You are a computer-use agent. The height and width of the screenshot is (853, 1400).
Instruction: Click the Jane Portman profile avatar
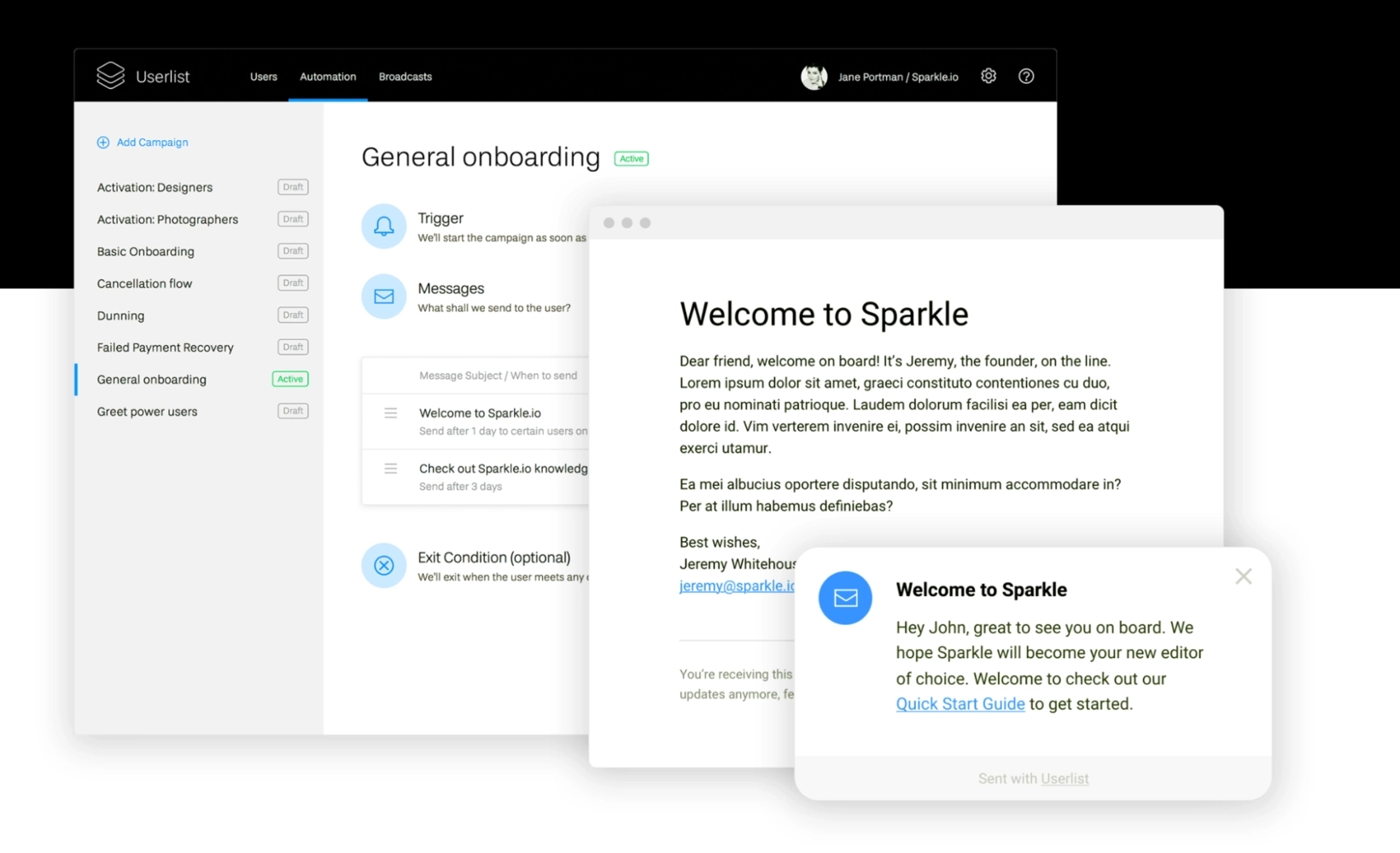pos(814,76)
